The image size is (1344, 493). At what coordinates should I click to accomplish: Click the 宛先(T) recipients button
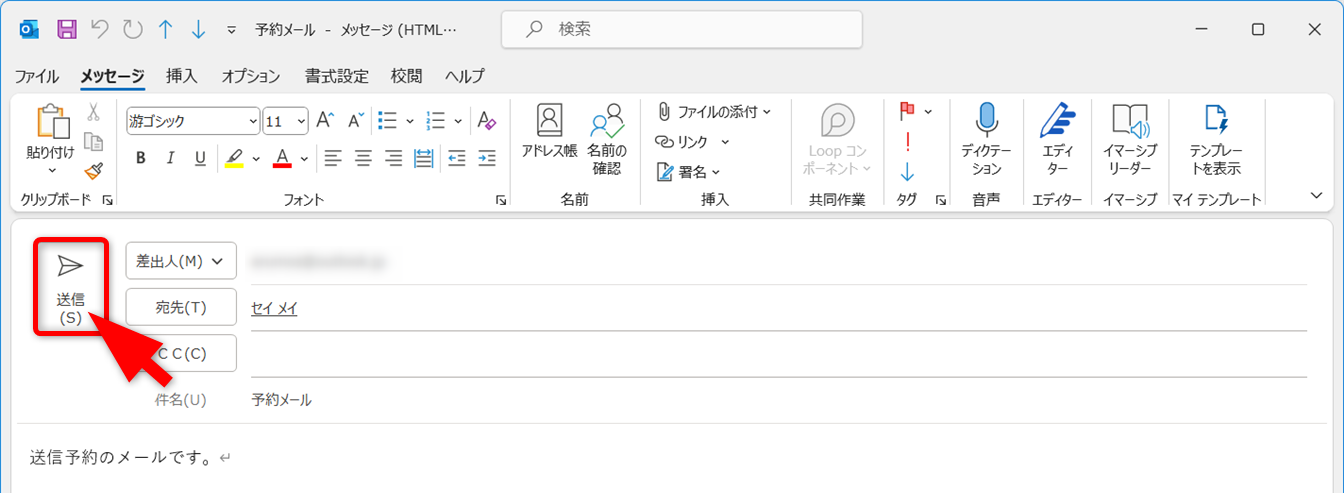pyautogui.click(x=181, y=307)
